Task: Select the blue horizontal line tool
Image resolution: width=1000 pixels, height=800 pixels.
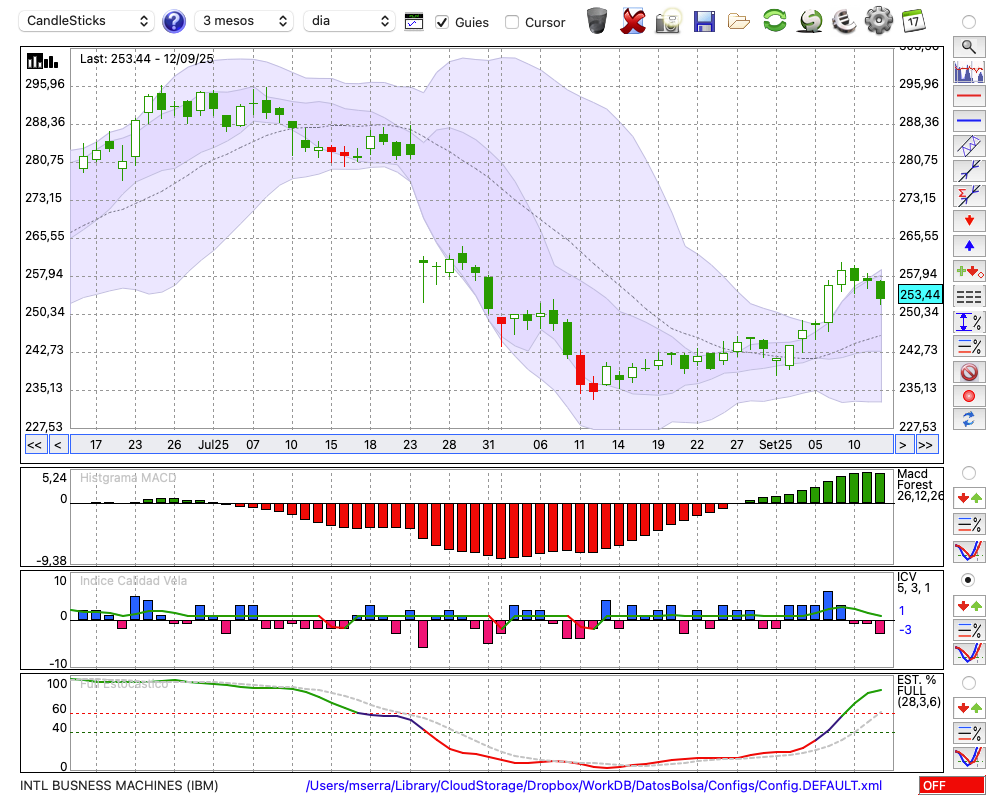Action: click(x=969, y=121)
